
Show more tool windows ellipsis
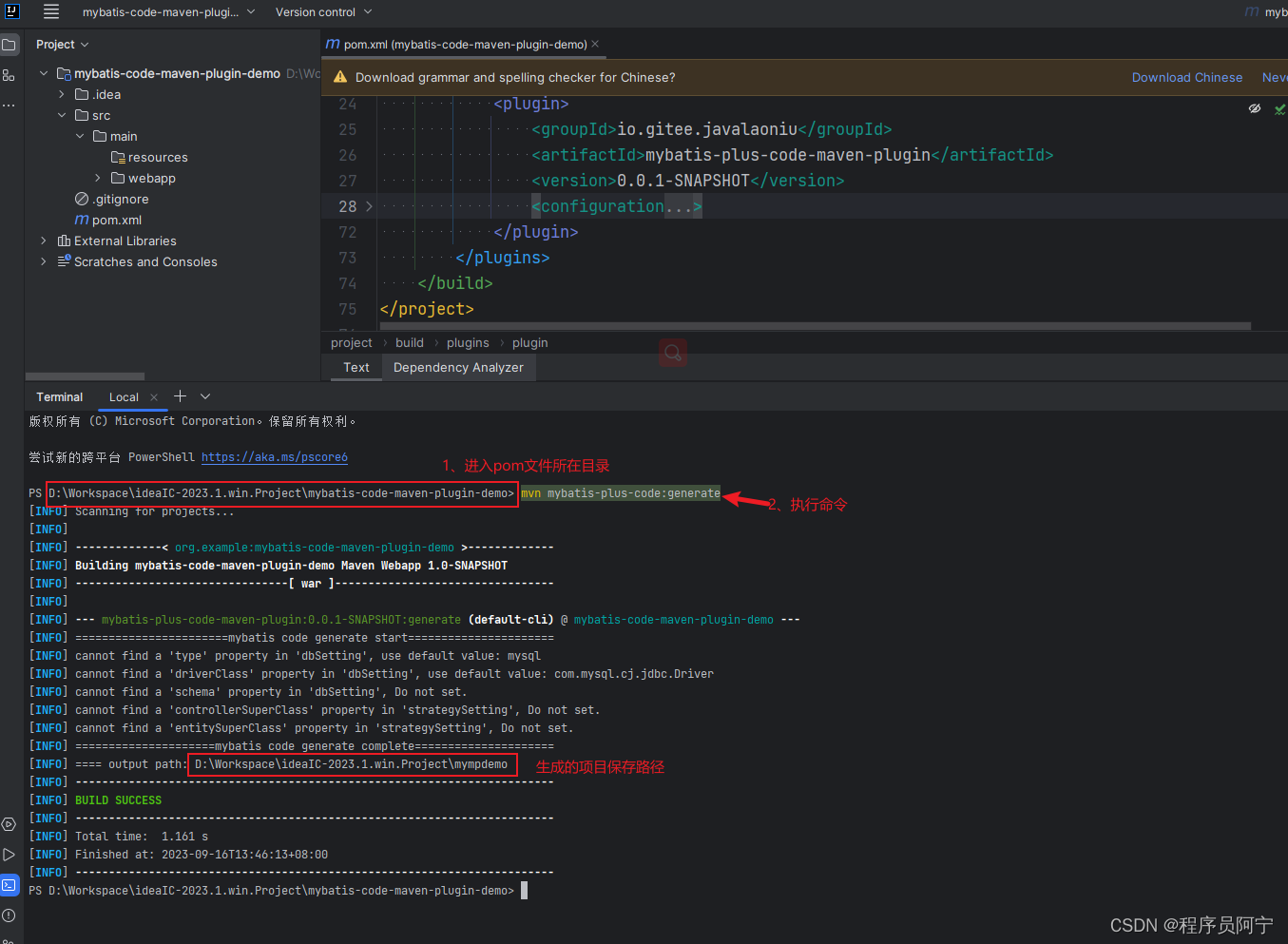tap(9, 106)
